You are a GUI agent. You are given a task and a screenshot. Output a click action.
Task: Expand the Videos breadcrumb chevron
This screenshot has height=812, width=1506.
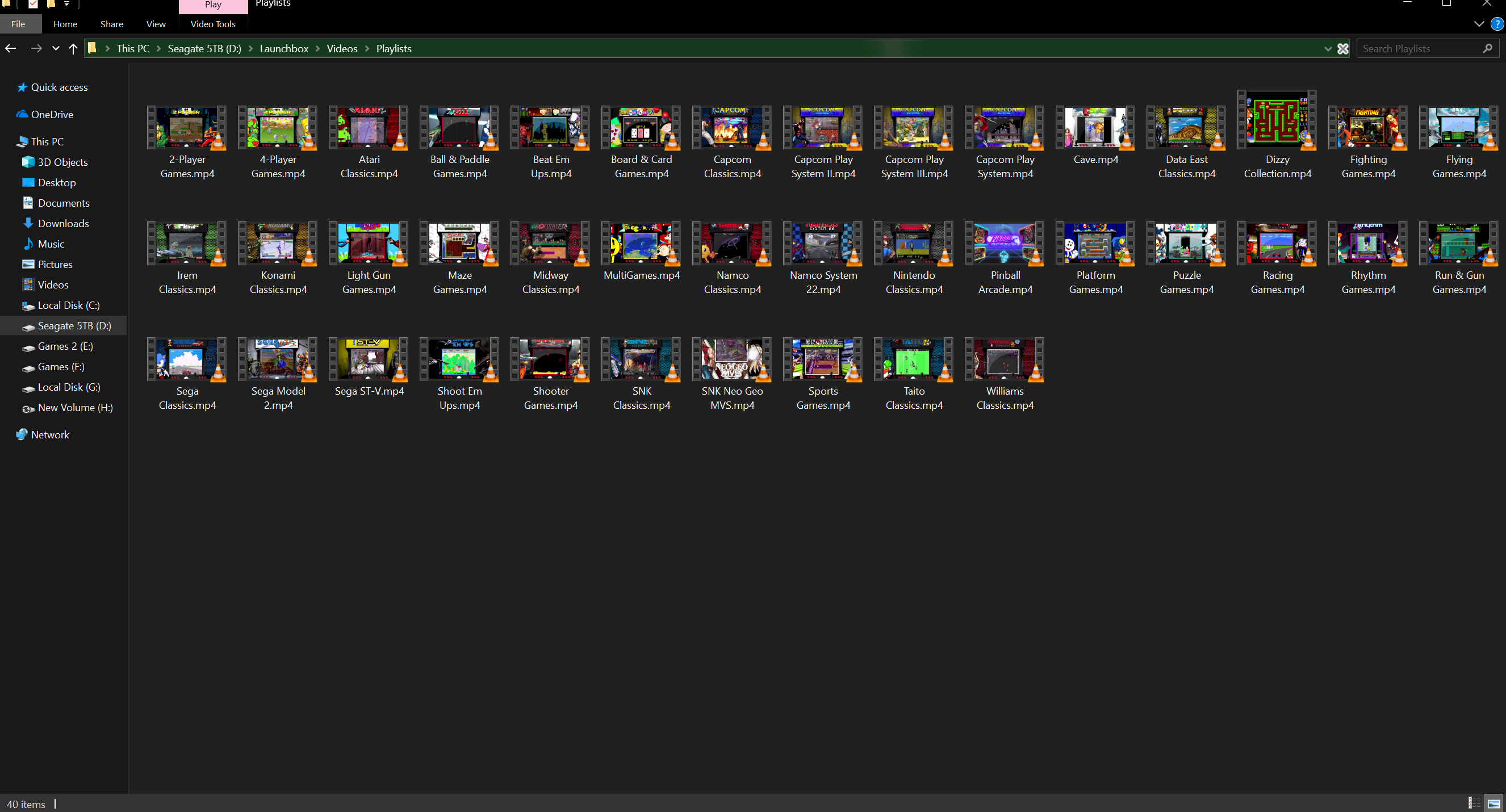[x=367, y=48]
